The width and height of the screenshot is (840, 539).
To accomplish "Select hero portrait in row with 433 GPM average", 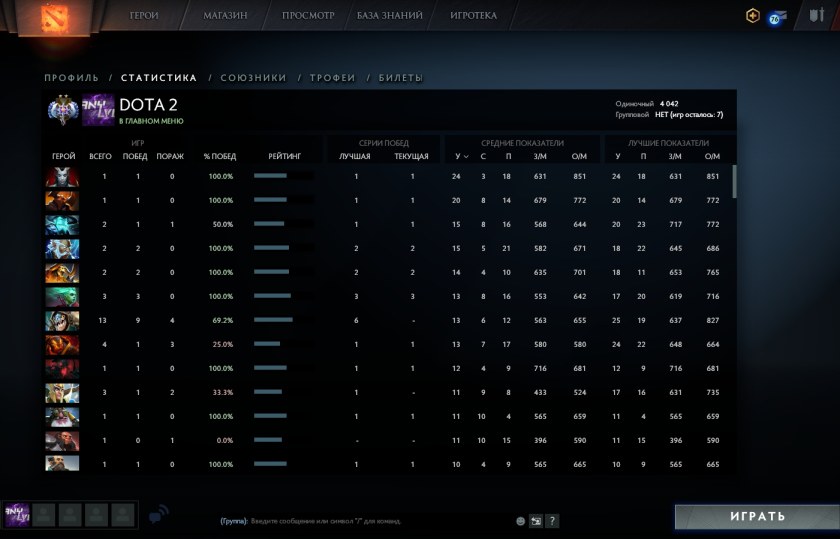I will [62, 392].
